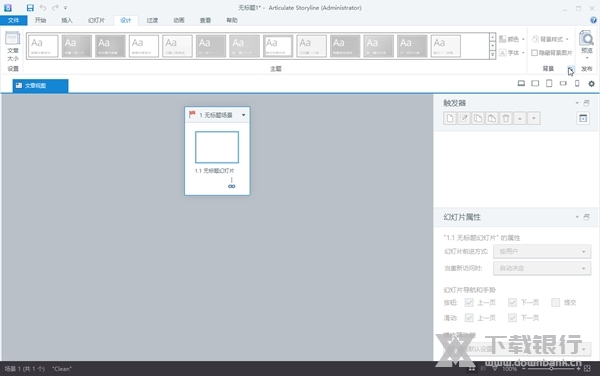Toggle the swipe row (滑动) 上一页 checkbox
Screen dimensions: 600x376
click(469, 318)
